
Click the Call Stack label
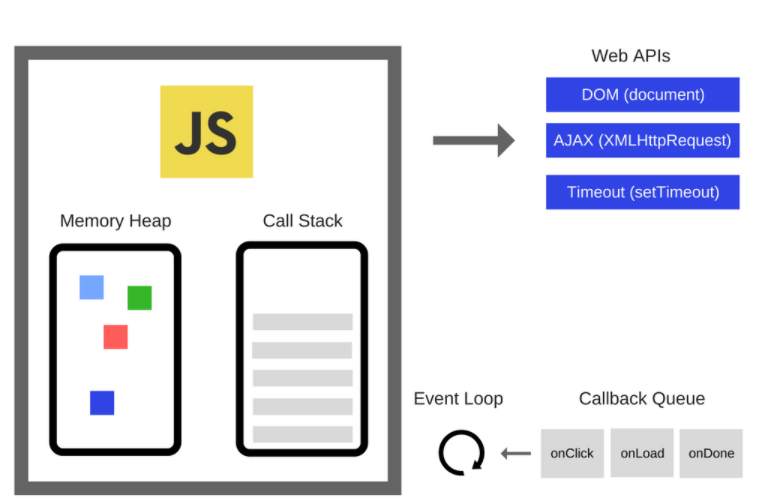[x=302, y=221]
